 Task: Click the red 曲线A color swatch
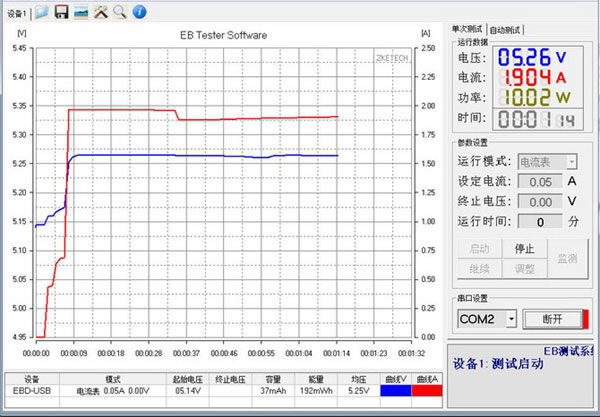pyautogui.click(x=427, y=391)
